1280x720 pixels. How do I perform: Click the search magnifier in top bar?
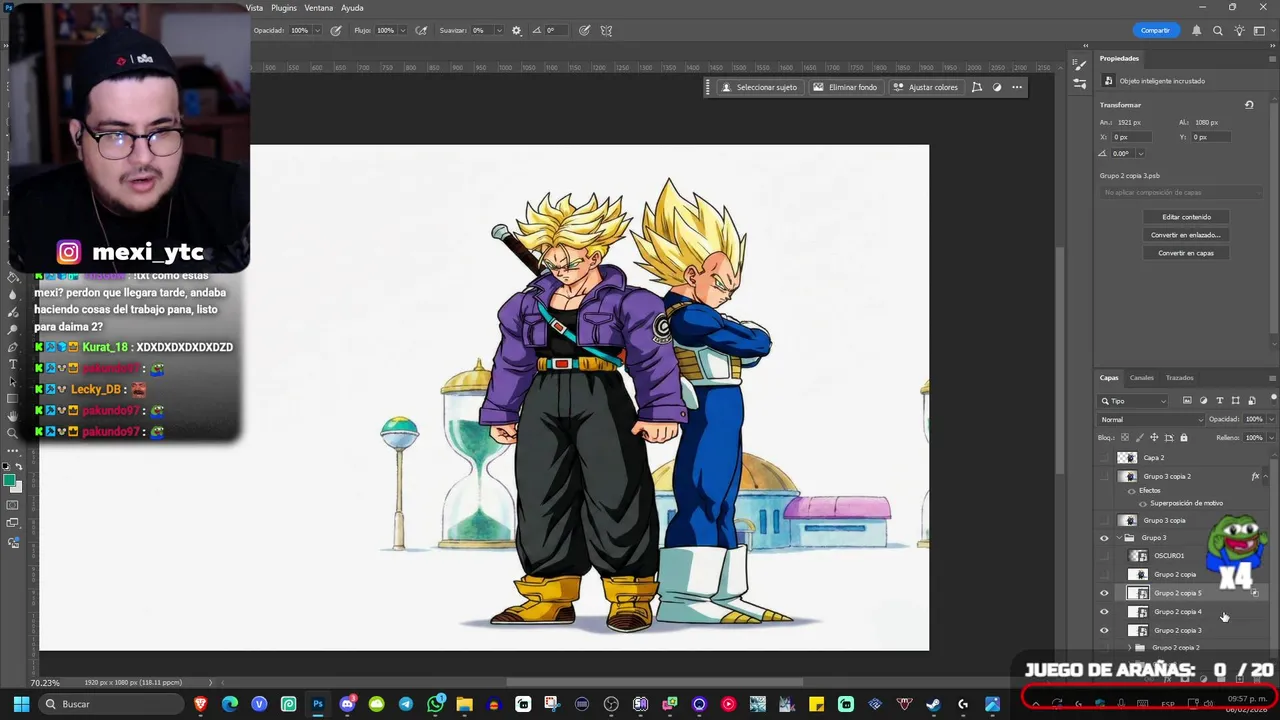(x=1218, y=31)
